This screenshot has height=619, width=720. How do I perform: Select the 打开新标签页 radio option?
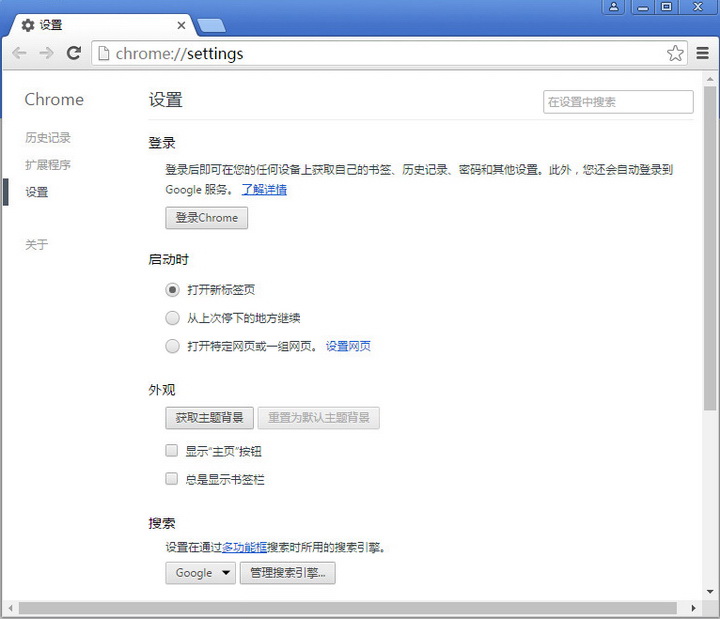coord(172,290)
